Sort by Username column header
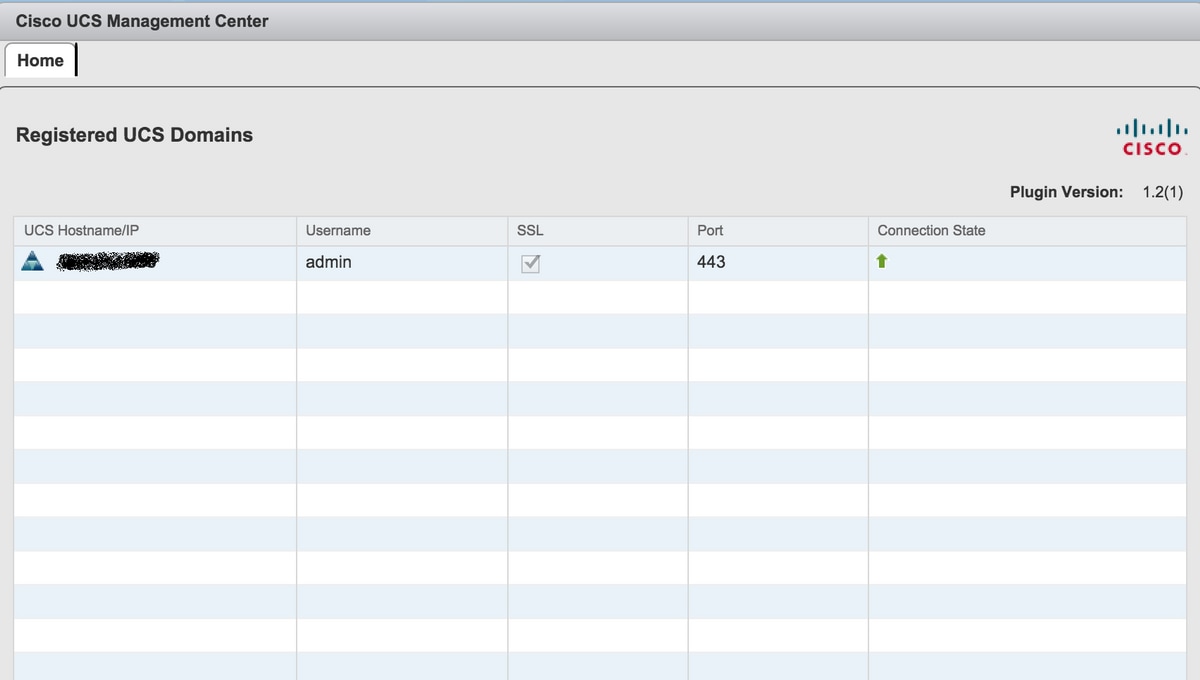Viewport: 1200px width, 680px height. (402, 230)
